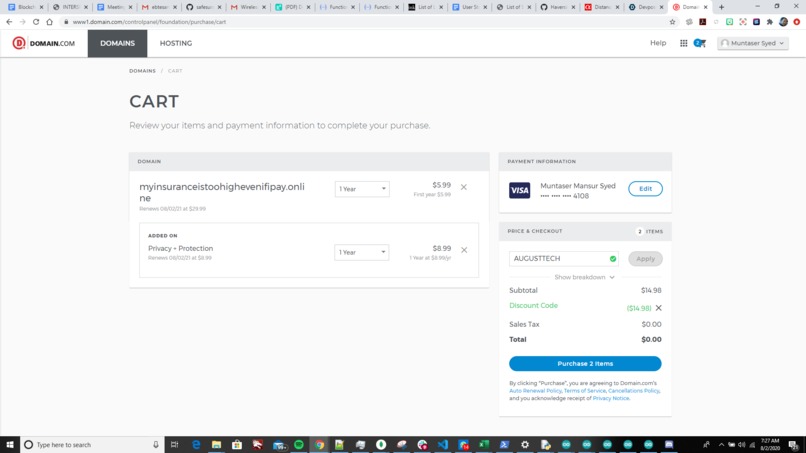
Task: Remove Privacy + Protection add-on
Action: tap(464, 250)
